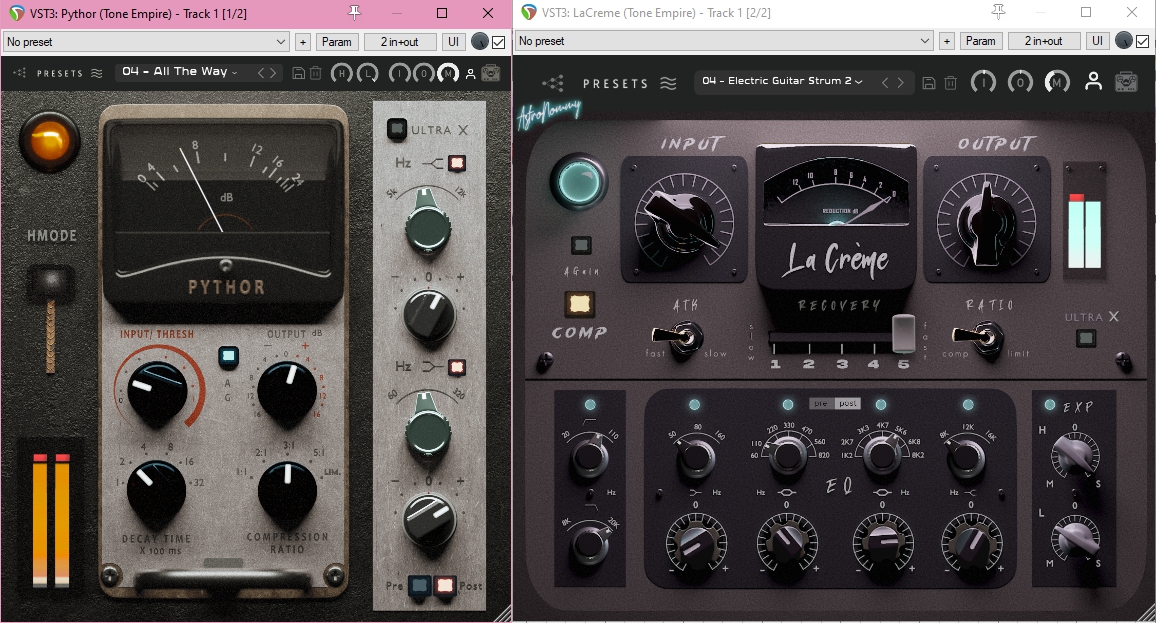The width and height of the screenshot is (1156, 623).
Task: Toggle the LaCreme AGAIN button
Action: coord(581,246)
